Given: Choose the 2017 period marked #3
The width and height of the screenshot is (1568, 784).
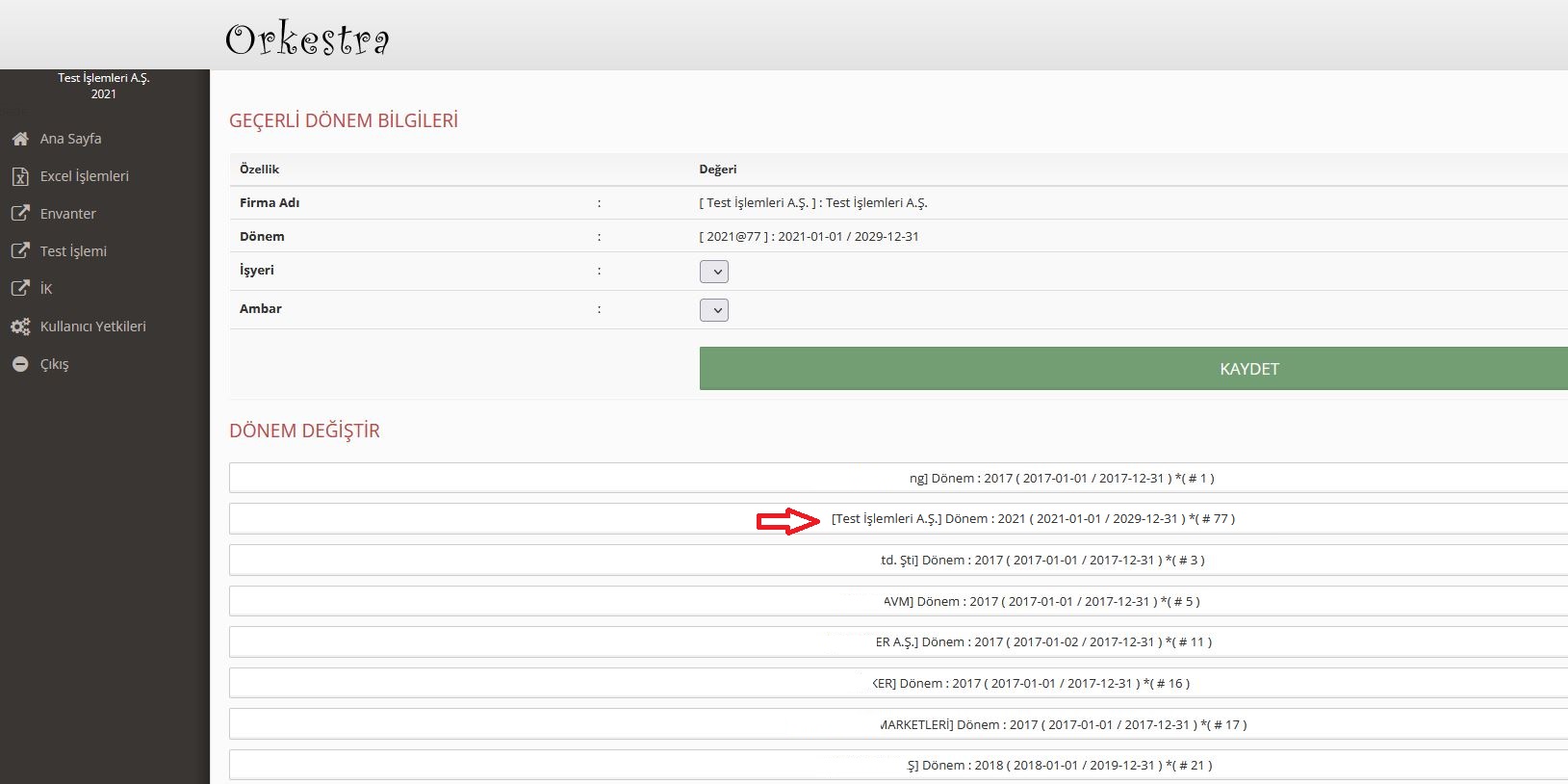Looking at the screenshot, I should point(1041,561).
